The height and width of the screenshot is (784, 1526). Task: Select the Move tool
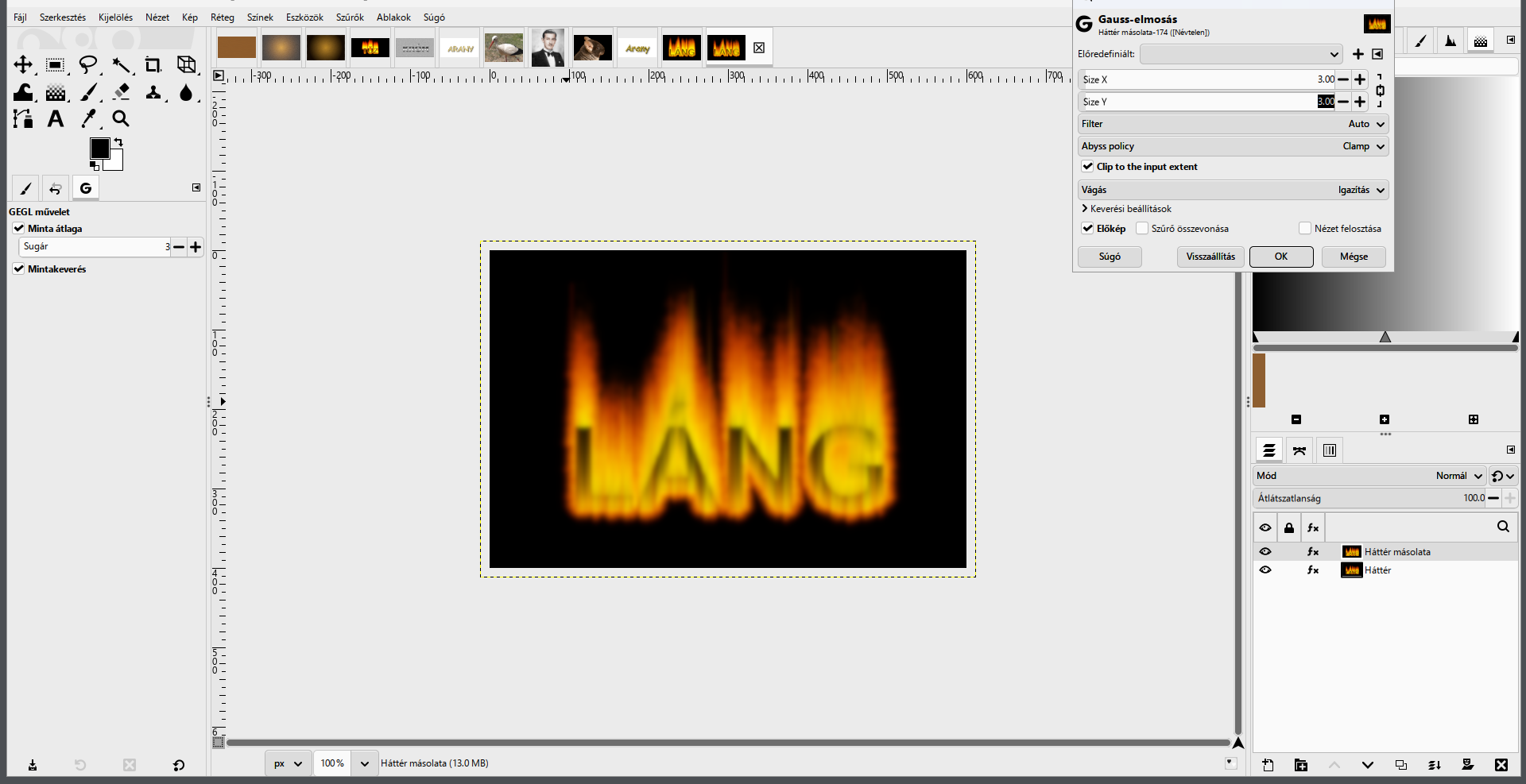point(23,64)
